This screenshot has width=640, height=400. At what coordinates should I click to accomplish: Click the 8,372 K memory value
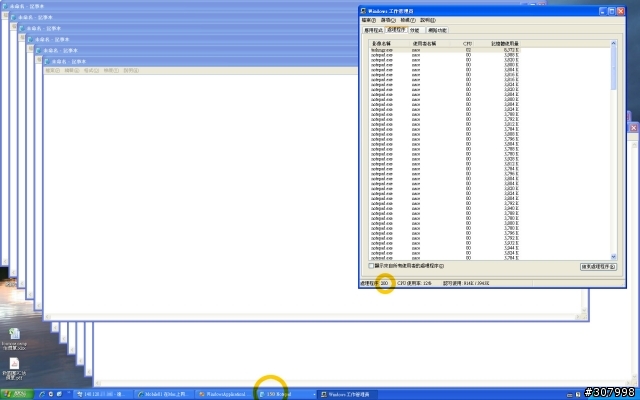pyautogui.click(x=511, y=50)
